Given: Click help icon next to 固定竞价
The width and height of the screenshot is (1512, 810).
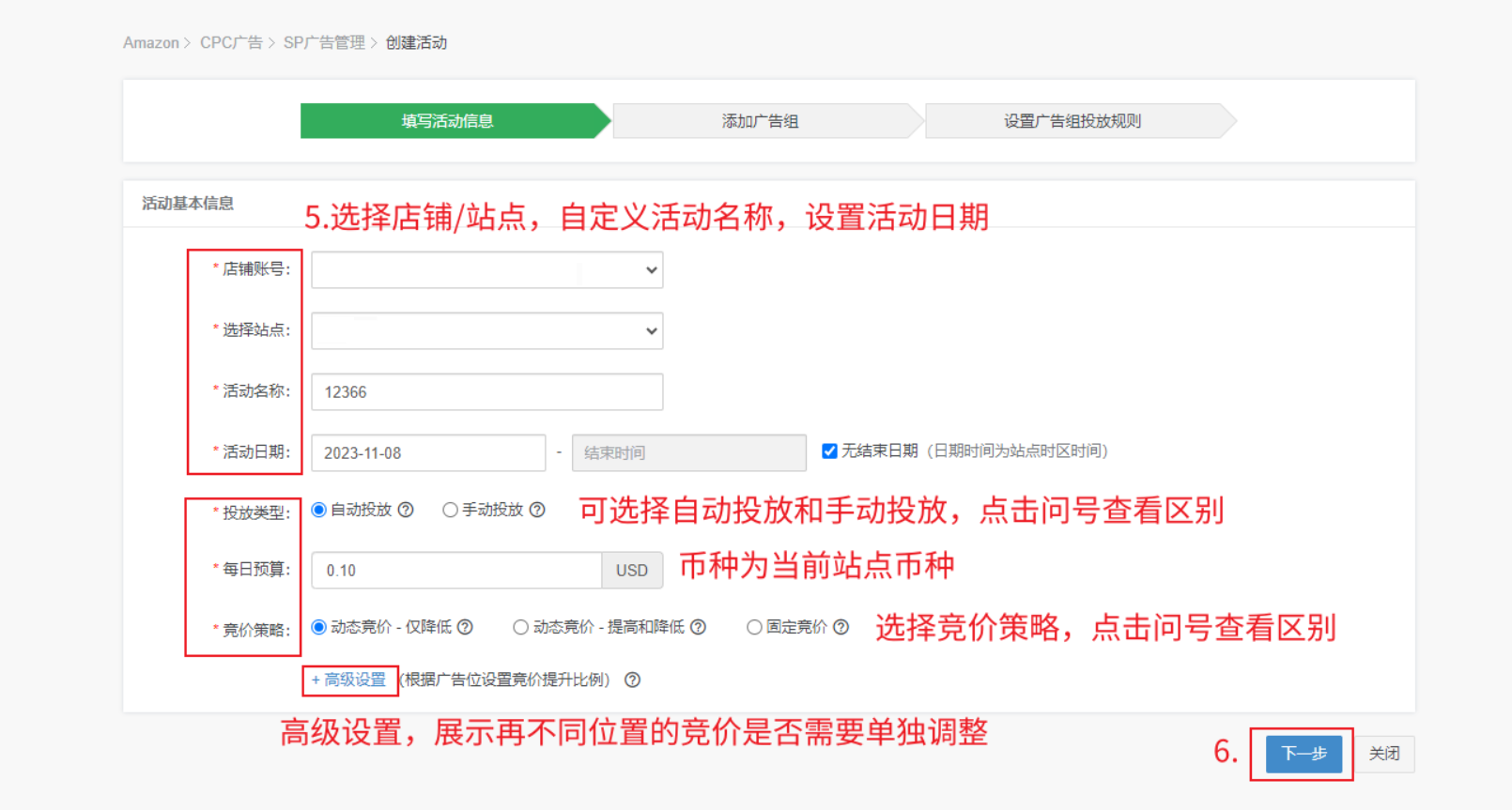Looking at the screenshot, I should coord(841,627).
